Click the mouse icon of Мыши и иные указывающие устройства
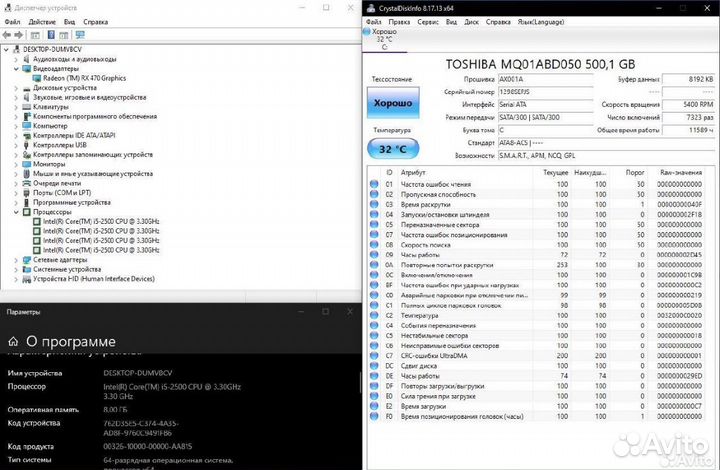The width and height of the screenshot is (720, 470). [26, 173]
